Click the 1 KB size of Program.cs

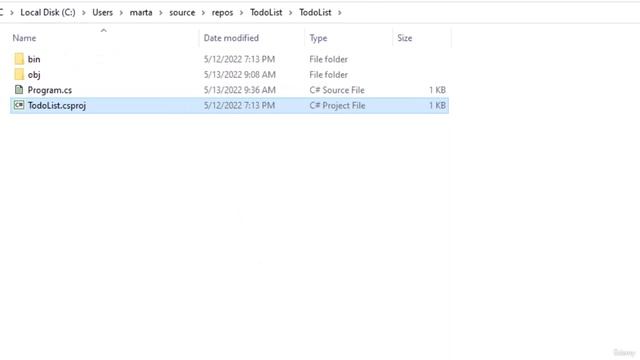pyautogui.click(x=437, y=90)
